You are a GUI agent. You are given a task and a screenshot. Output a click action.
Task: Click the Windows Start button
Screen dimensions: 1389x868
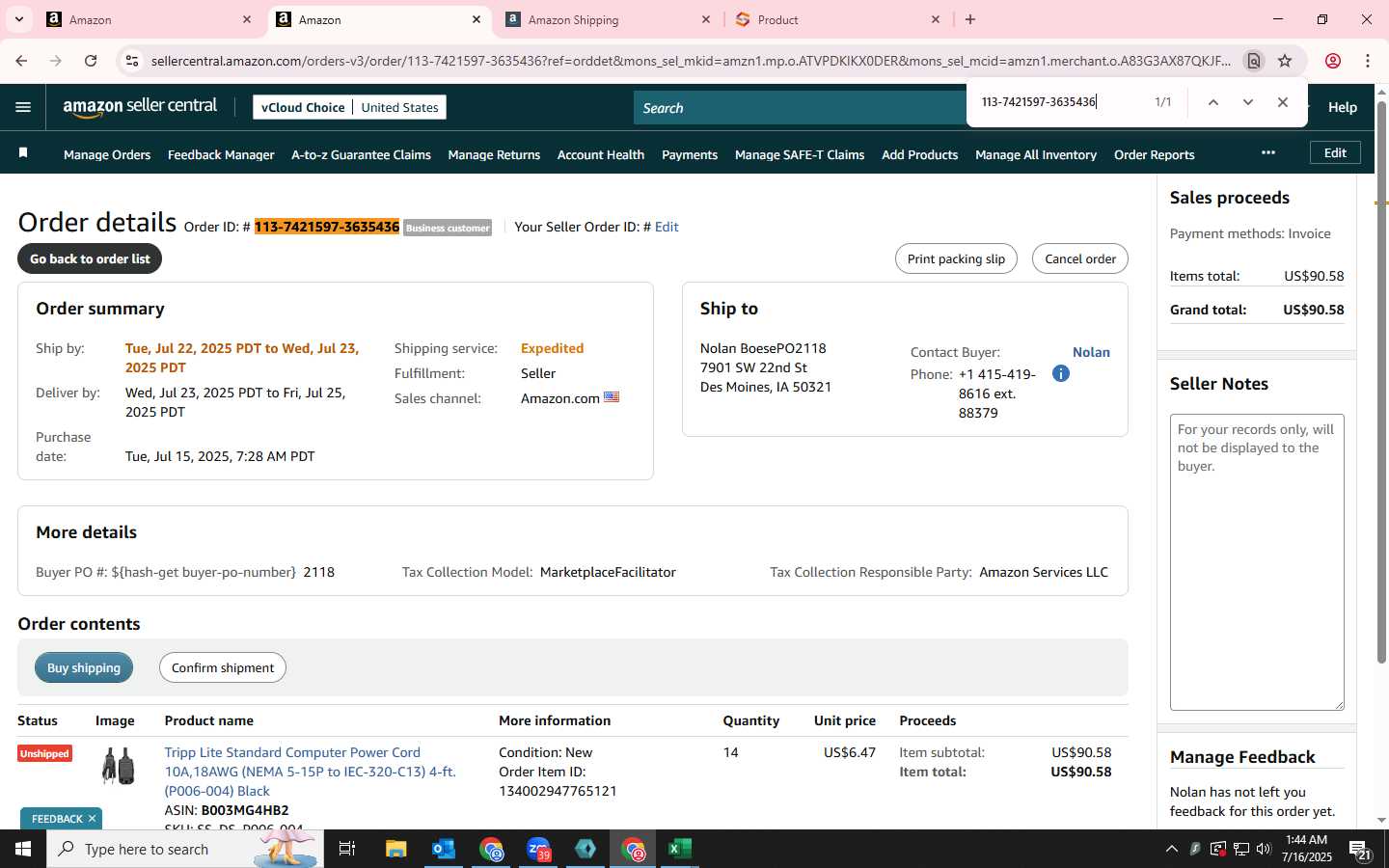(x=23, y=849)
